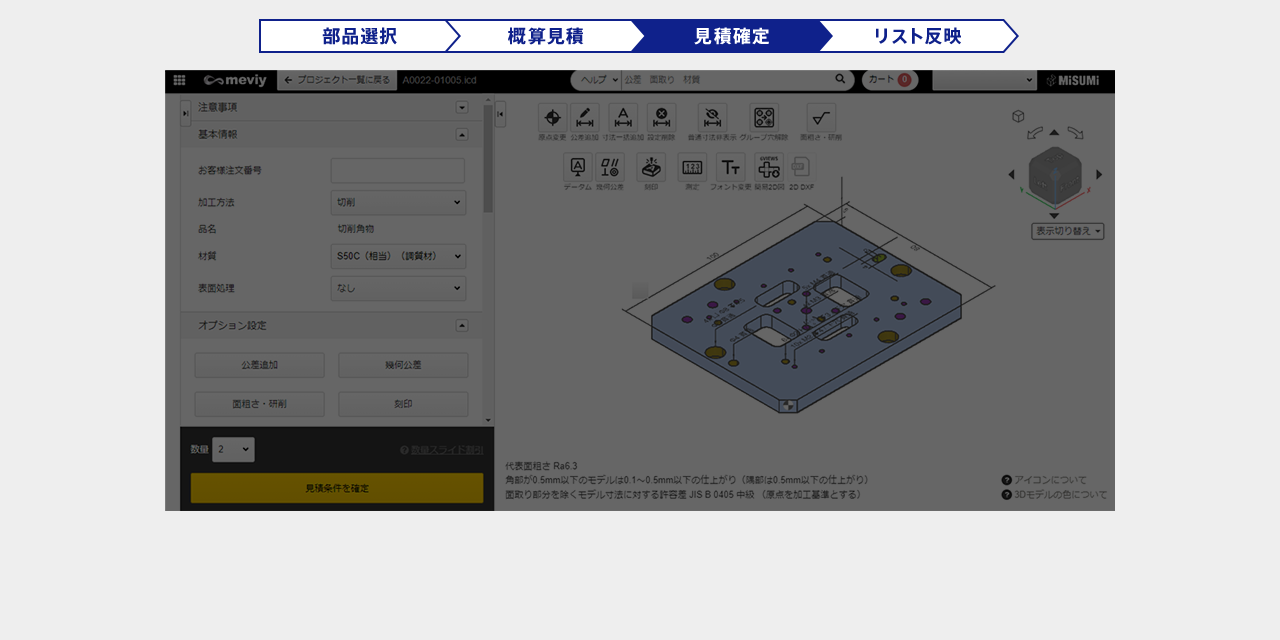
Task: Click プロジェクト一覧に戻る back button
Action: pyautogui.click(x=337, y=80)
